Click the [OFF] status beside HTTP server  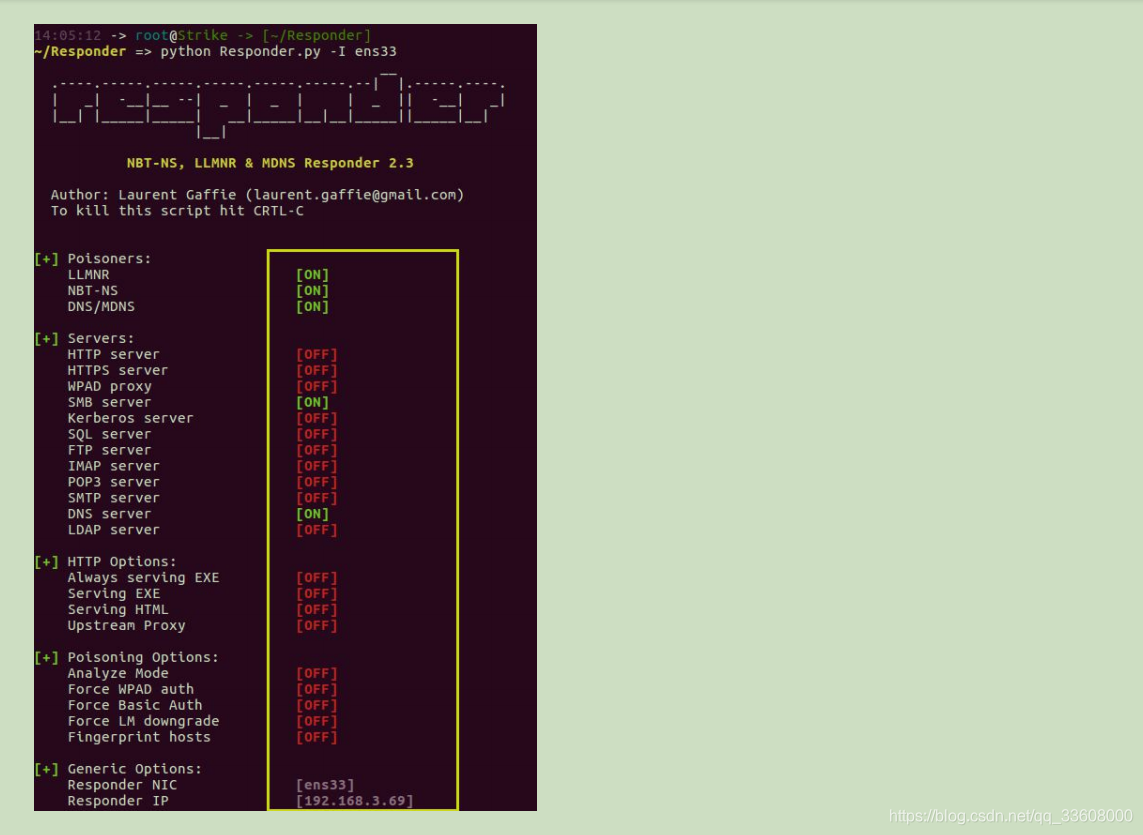coord(316,354)
